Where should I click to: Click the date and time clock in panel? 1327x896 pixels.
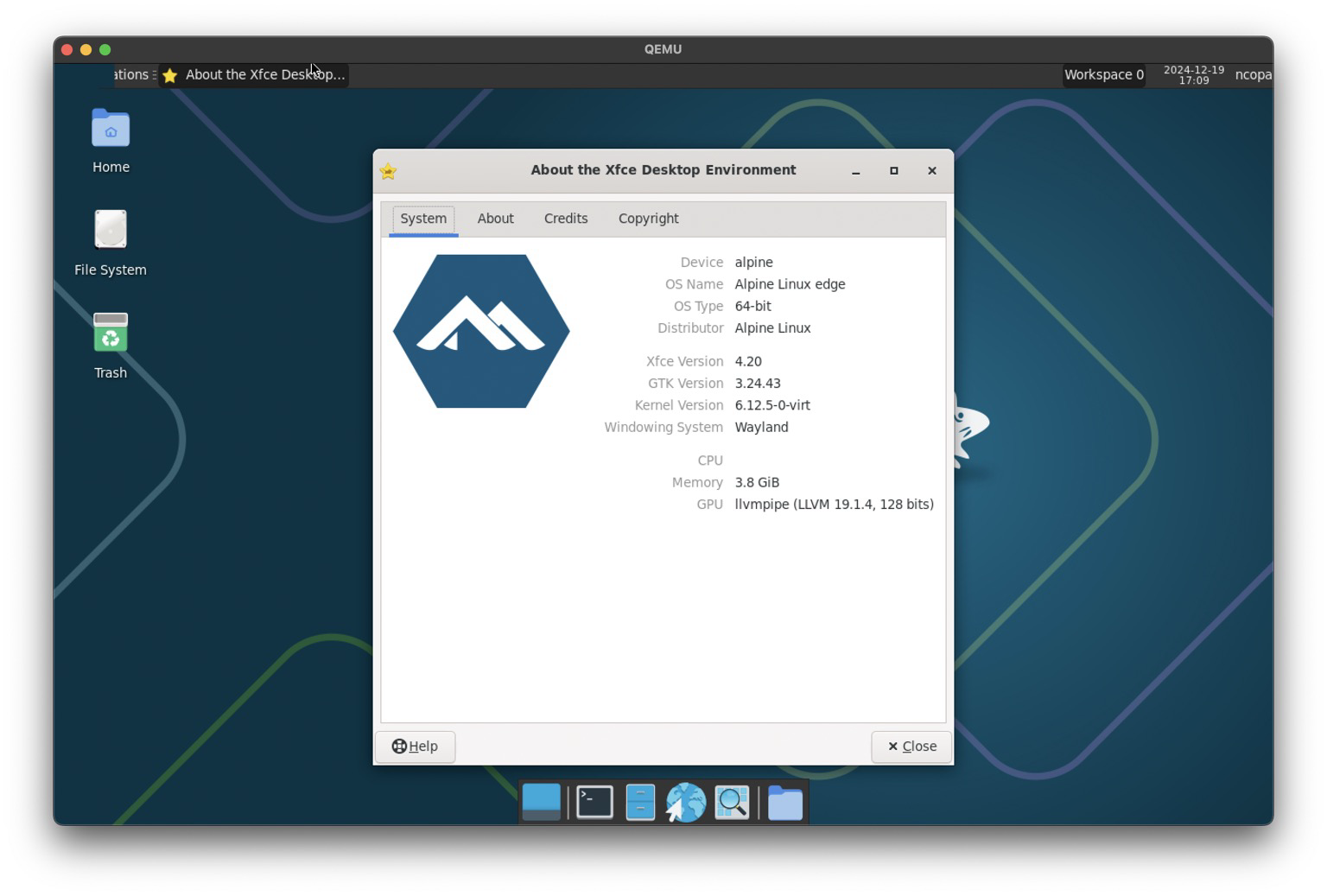(x=1194, y=75)
